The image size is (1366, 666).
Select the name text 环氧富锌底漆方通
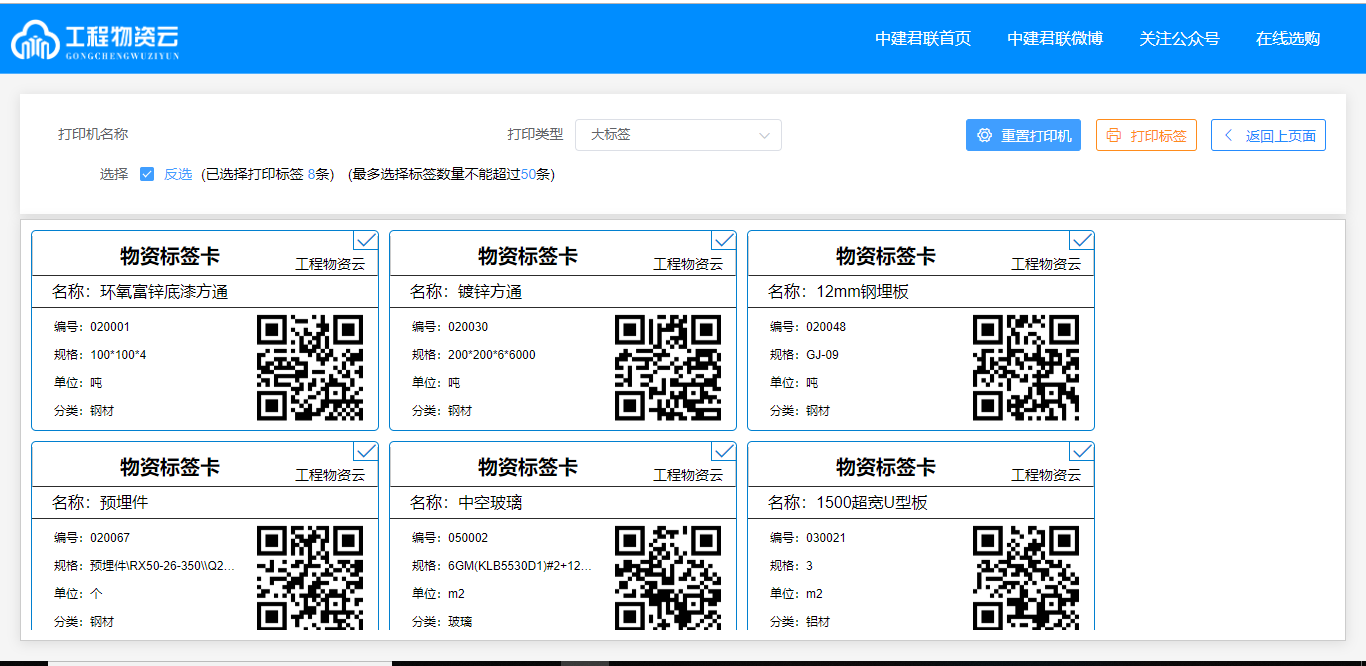coord(164,292)
